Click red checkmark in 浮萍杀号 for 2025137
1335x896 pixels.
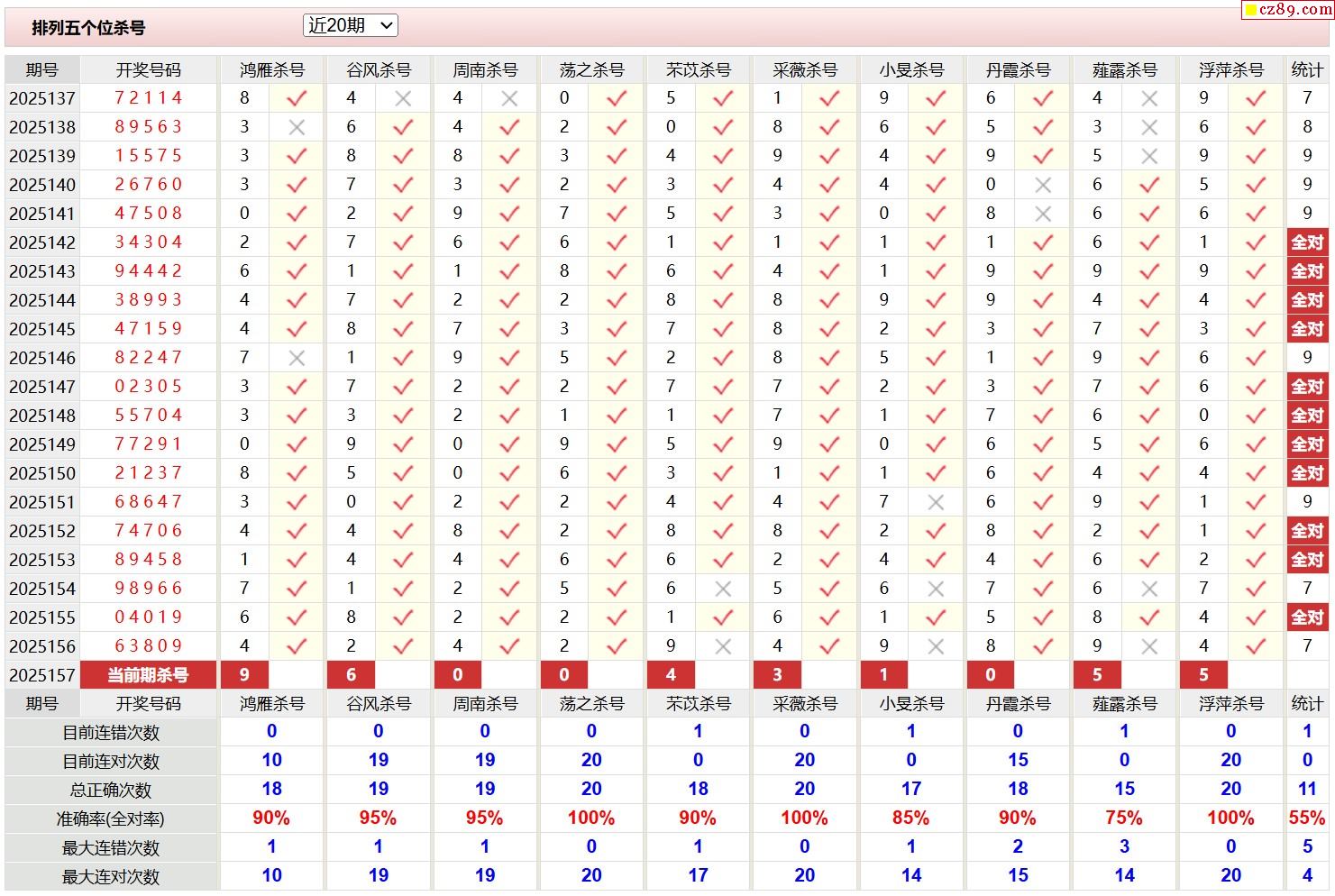click(x=1256, y=98)
